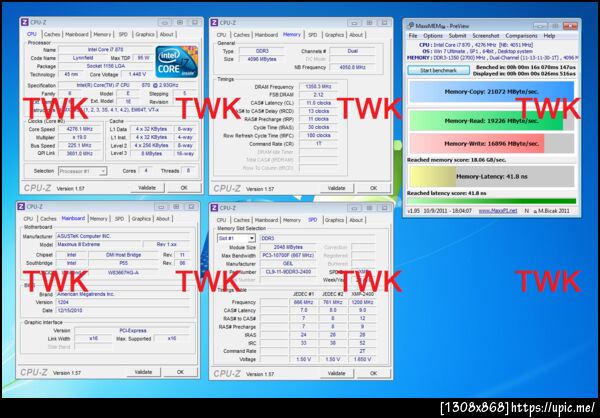Switch to SPD tab in the Memory timings CPU-Z window

[313, 35]
